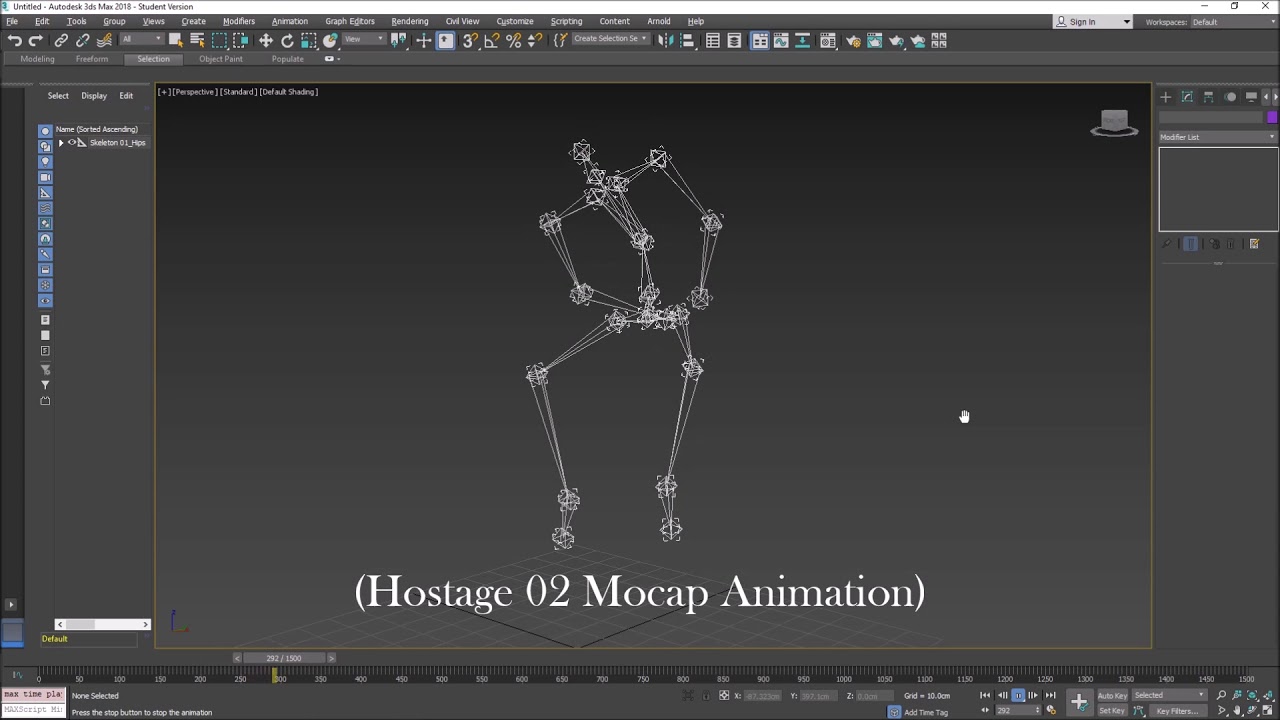1280x720 pixels.
Task: Open the Rendering menu
Action: pos(409,21)
